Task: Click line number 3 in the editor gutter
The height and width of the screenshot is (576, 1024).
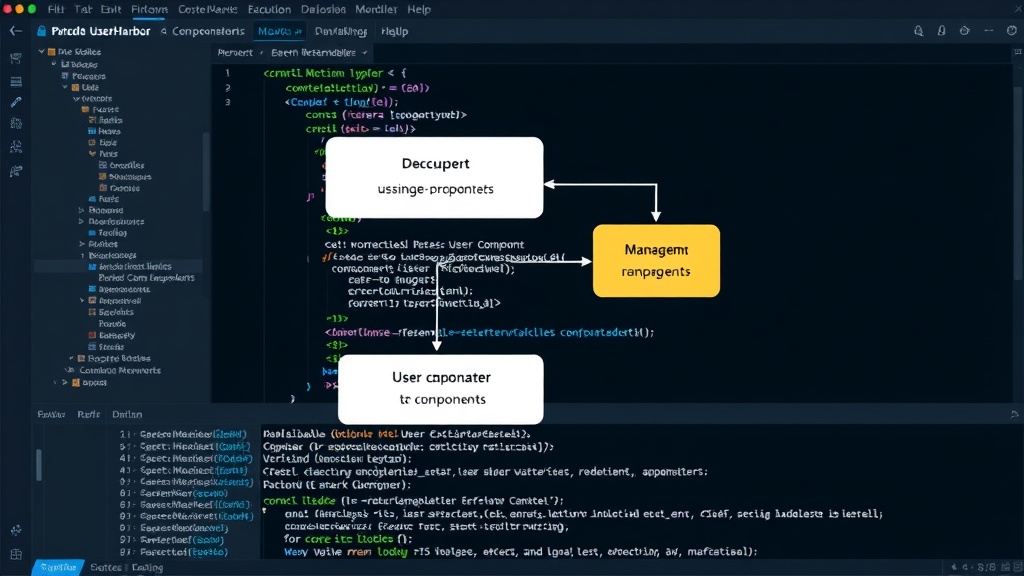Action: (x=227, y=102)
